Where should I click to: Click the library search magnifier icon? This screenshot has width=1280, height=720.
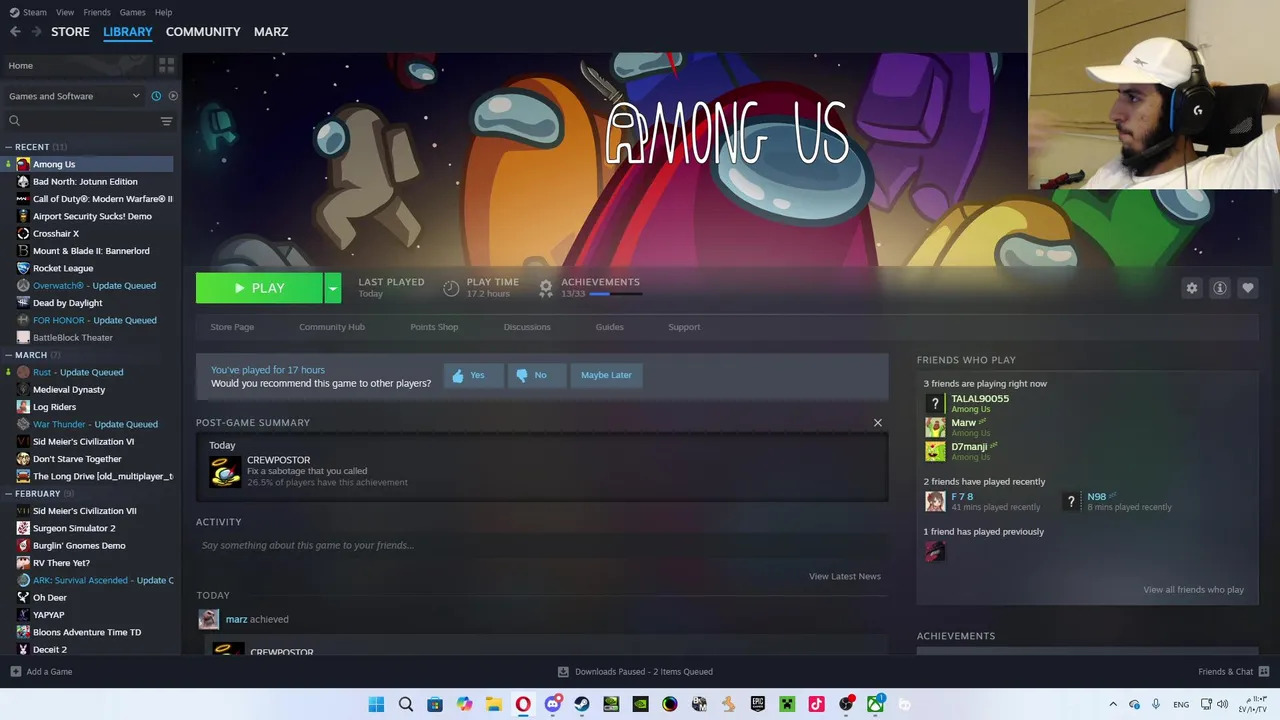pyautogui.click(x=14, y=121)
